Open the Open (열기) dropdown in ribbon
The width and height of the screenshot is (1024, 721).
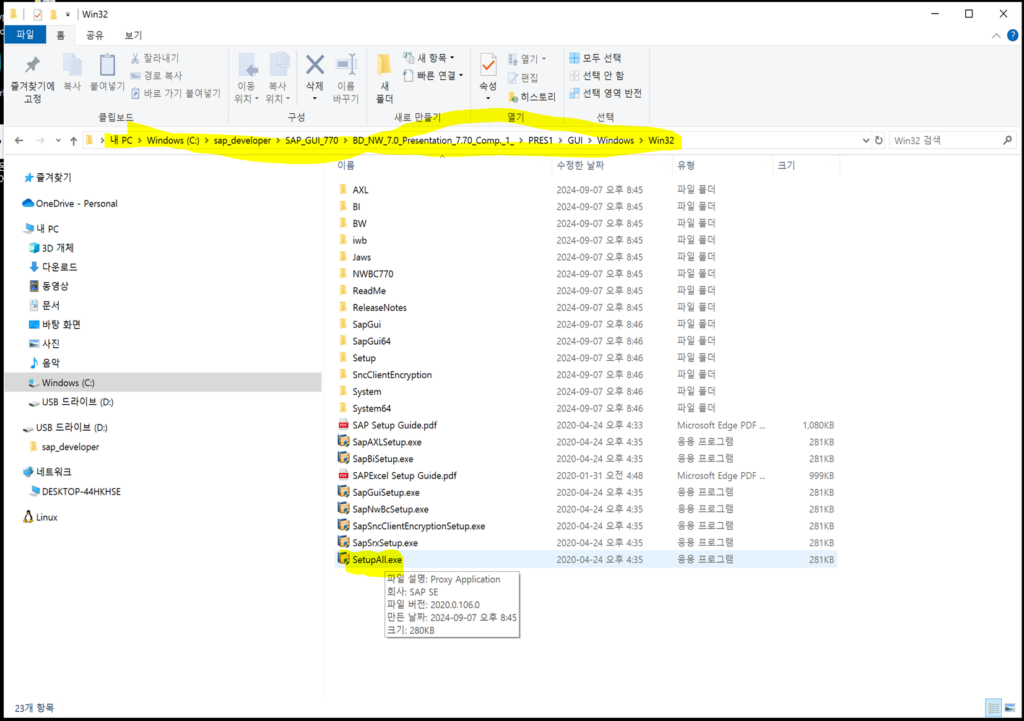tap(527, 59)
